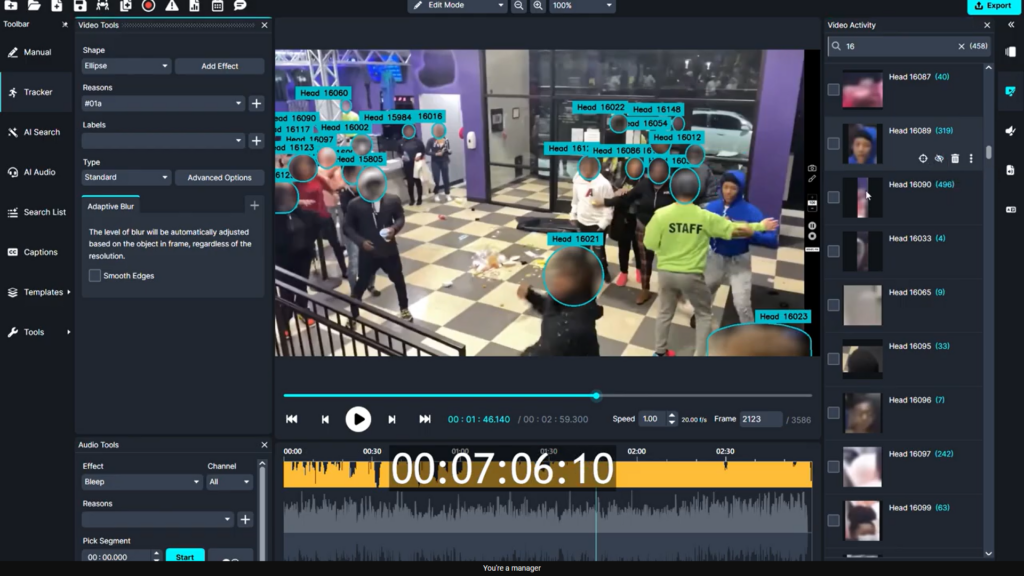Play the video with the play button
This screenshot has width=1024, height=576.
click(358, 419)
